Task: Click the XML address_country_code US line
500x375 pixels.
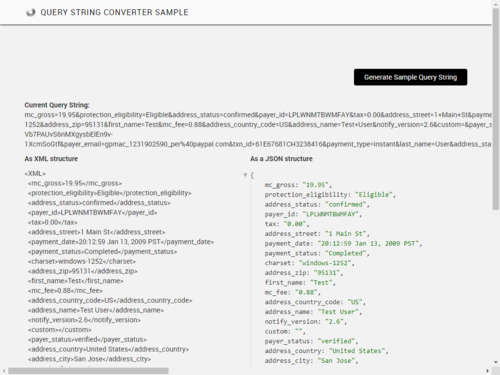Action: (x=110, y=300)
